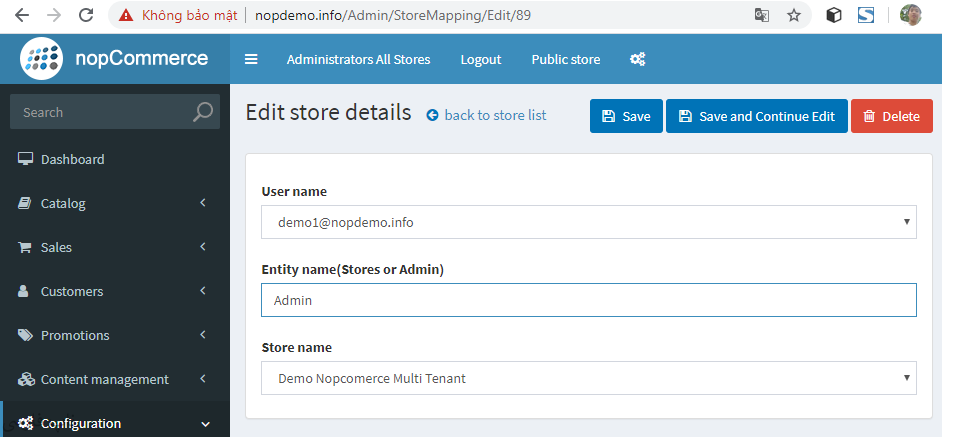Bookmark this page with the star icon
The height and width of the screenshot is (438, 962).
pyautogui.click(x=794, y=15)
